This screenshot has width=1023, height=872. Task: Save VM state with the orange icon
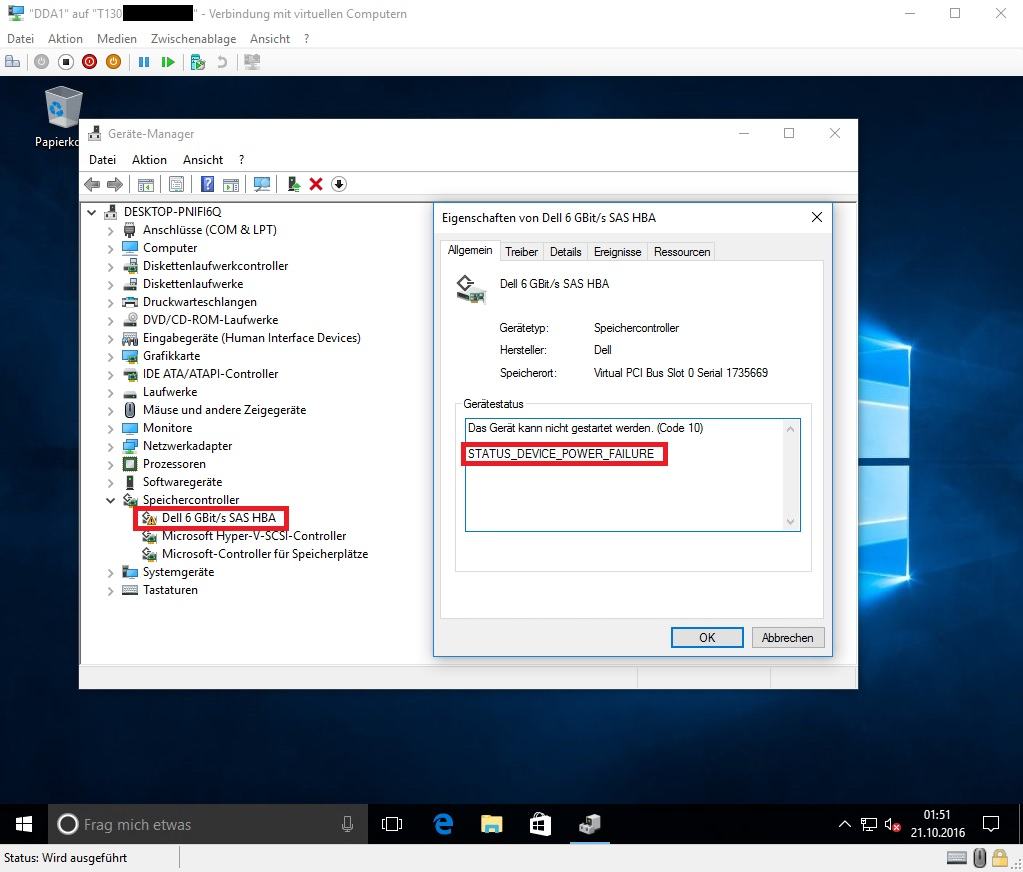114,62
